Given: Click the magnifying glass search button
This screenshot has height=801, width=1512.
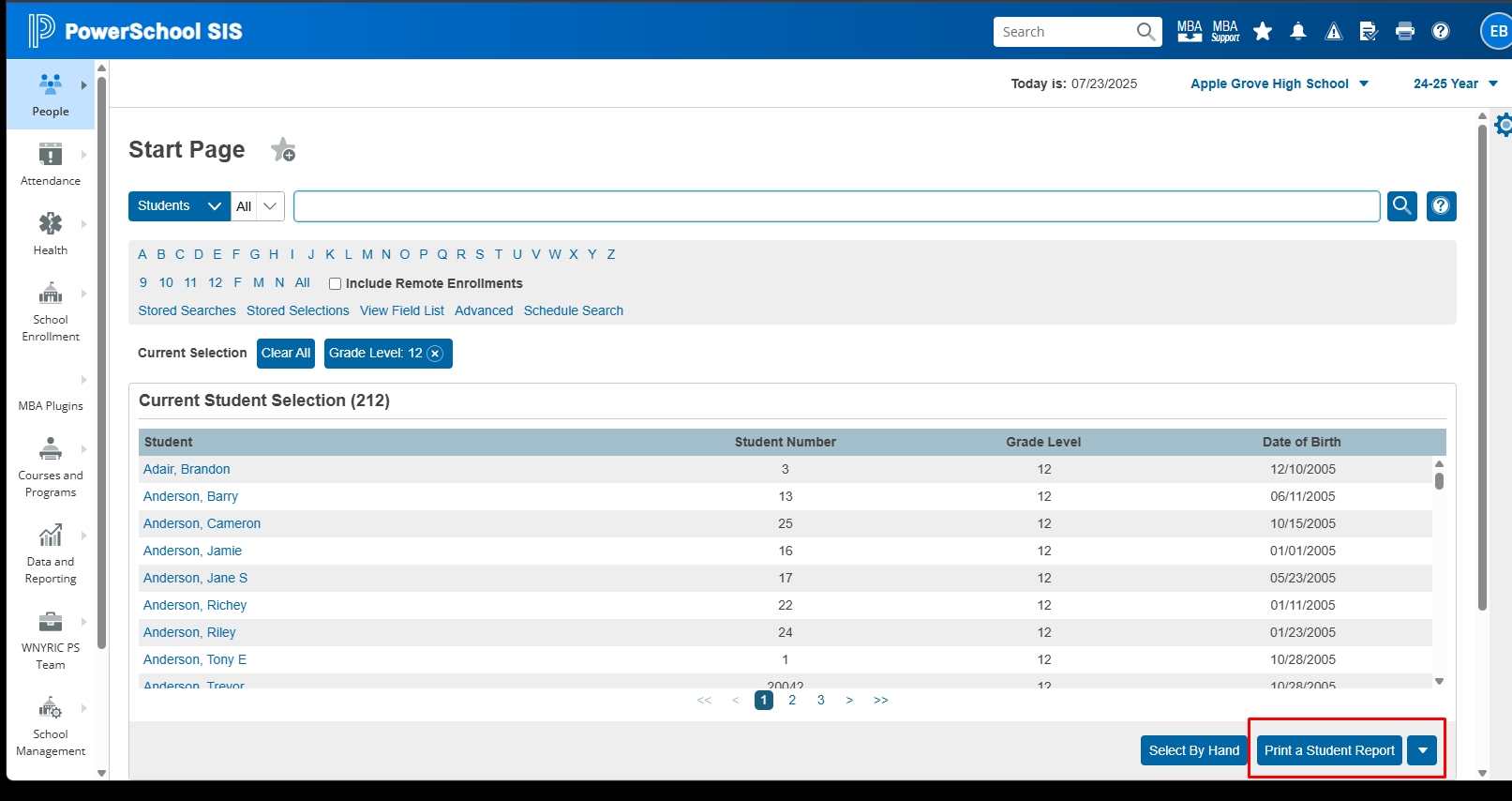Looking at the screenshot, I should 1401,205.
